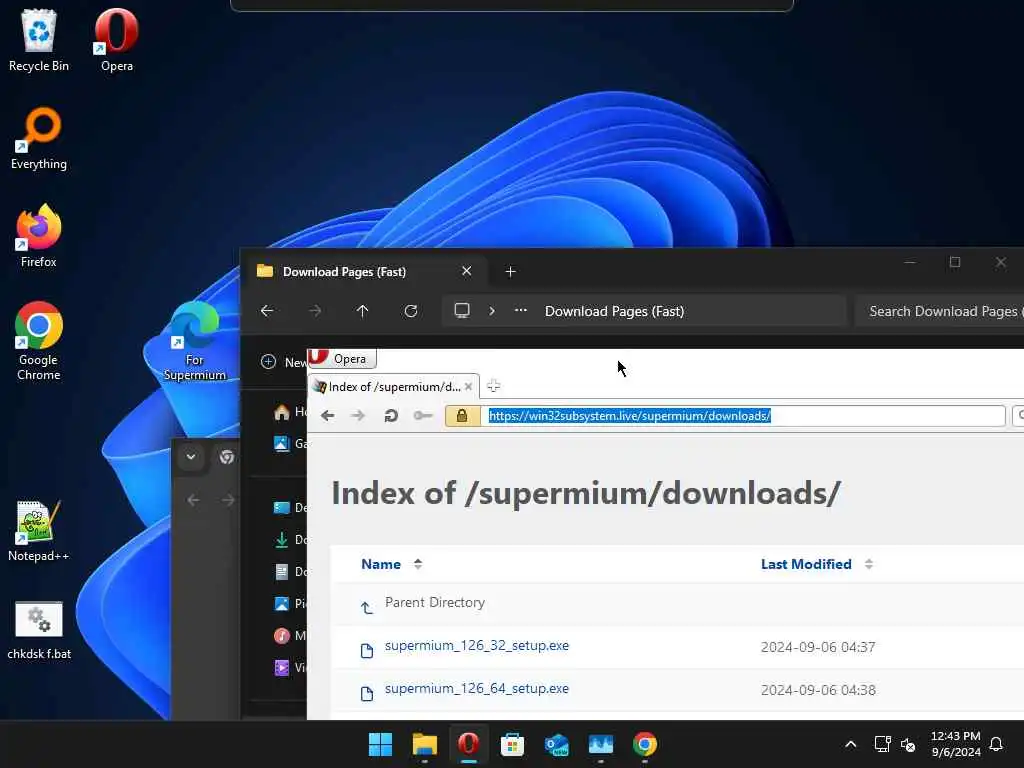The image size is (1024, 768).
Task: Select the Firefox desktop shortcut
Action: [x=39, y=236]
